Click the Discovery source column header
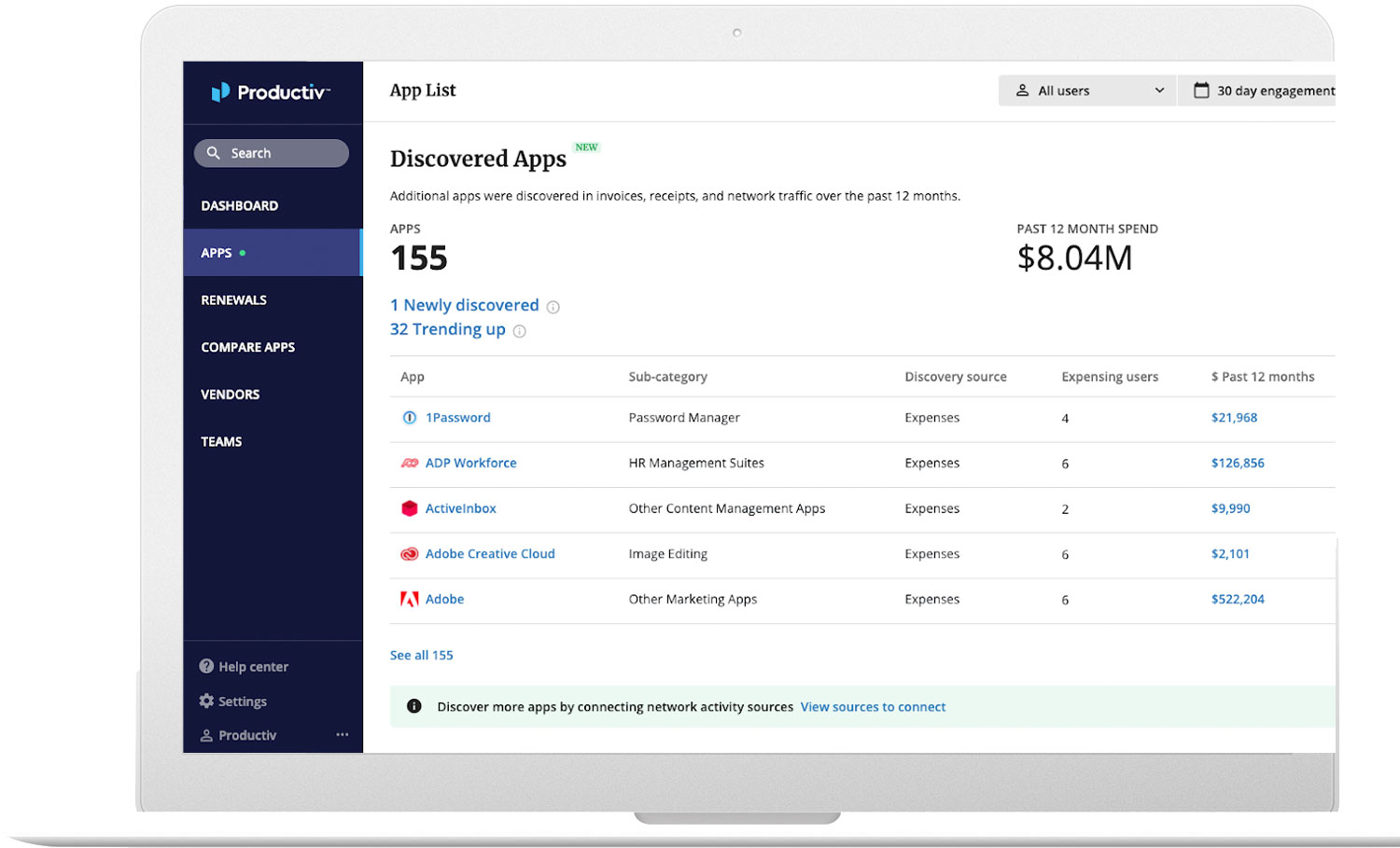 (x=956, y=377)
